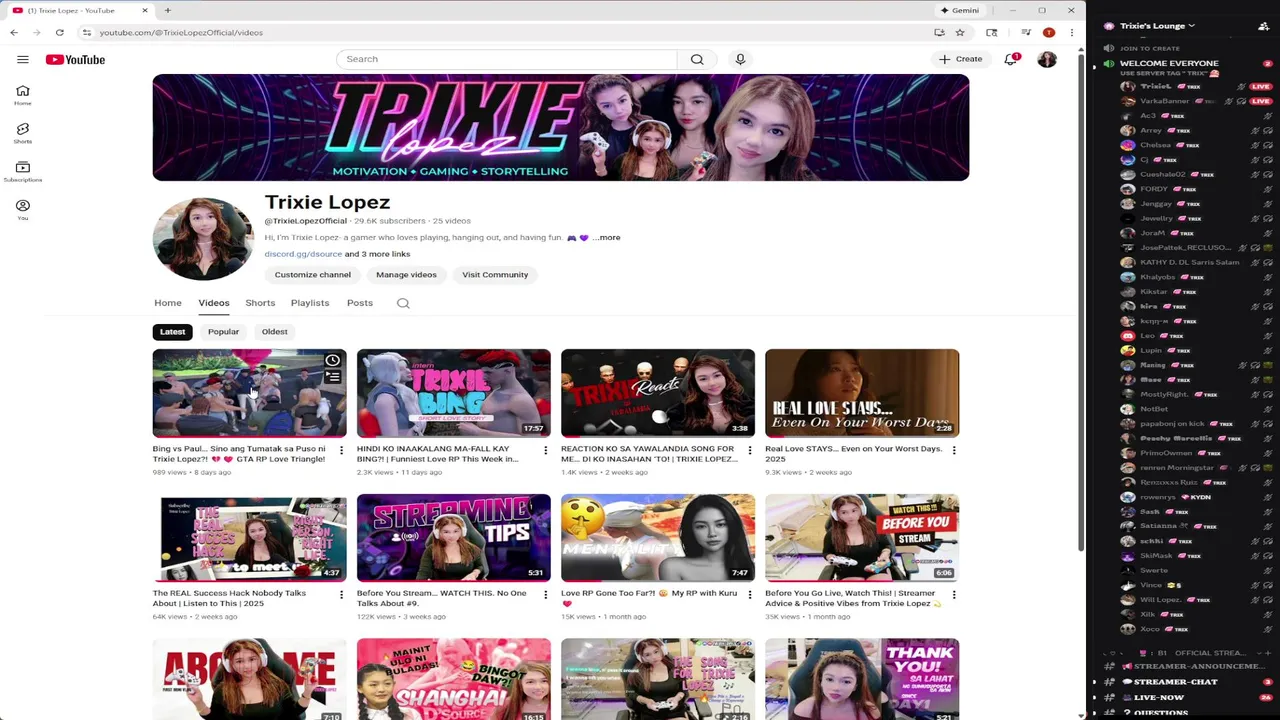Bookmark this page with the star
The height and width of the screenshot is (720, 1280).
[x=960, y=32]
